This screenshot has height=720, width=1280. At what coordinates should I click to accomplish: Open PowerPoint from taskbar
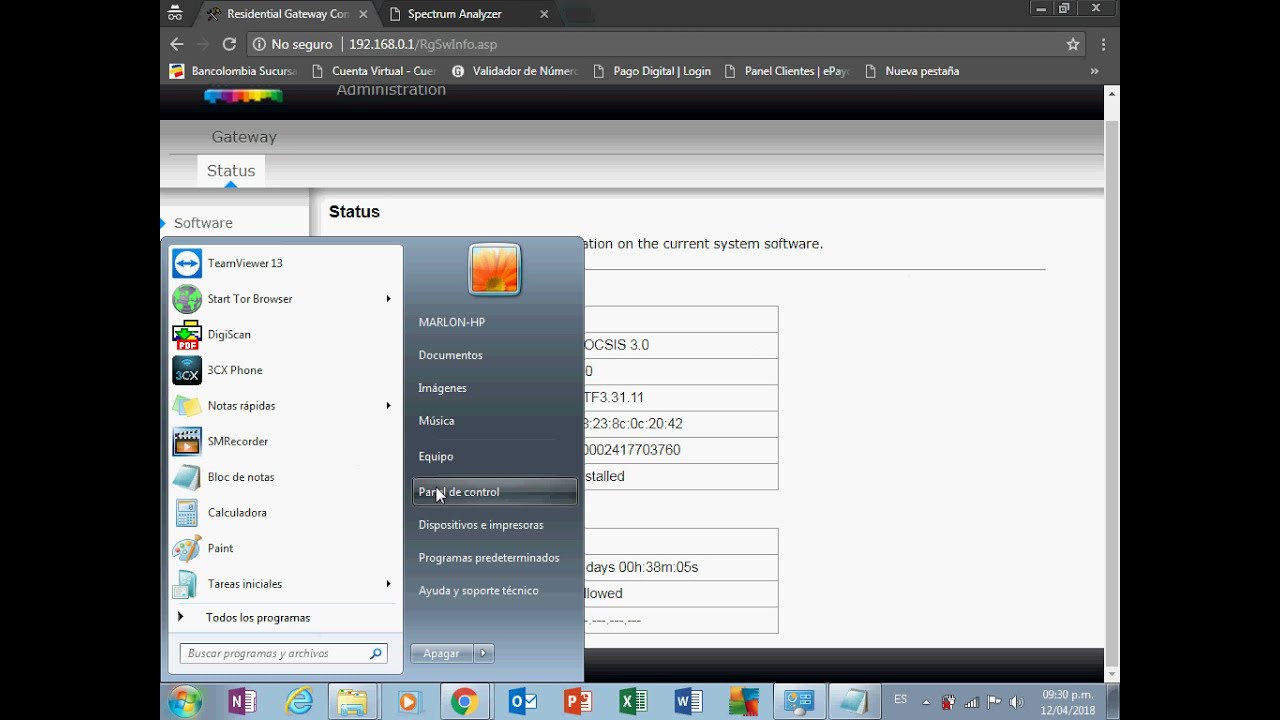coord(578,702)
